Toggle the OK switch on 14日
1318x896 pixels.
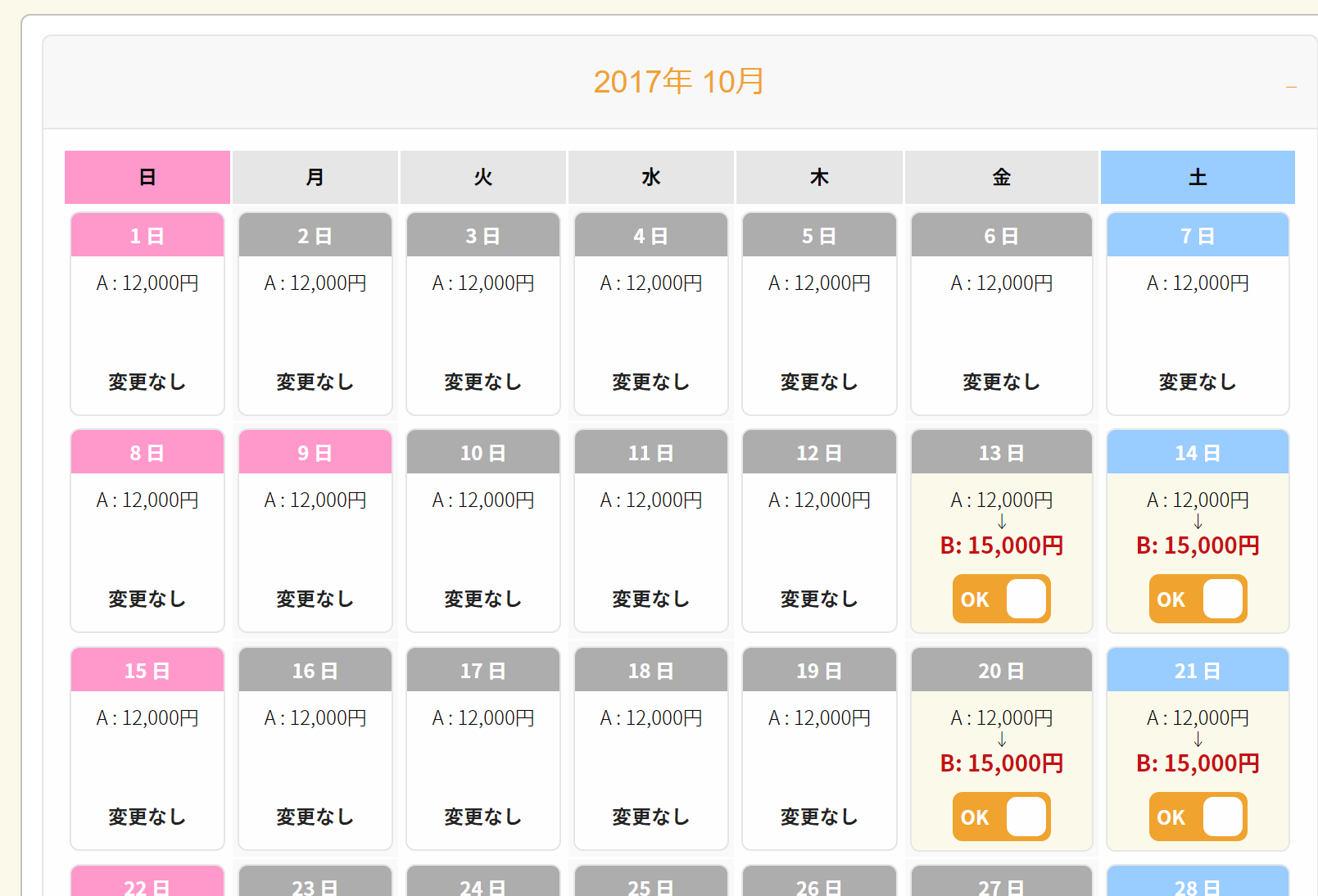pos(1198,599)
